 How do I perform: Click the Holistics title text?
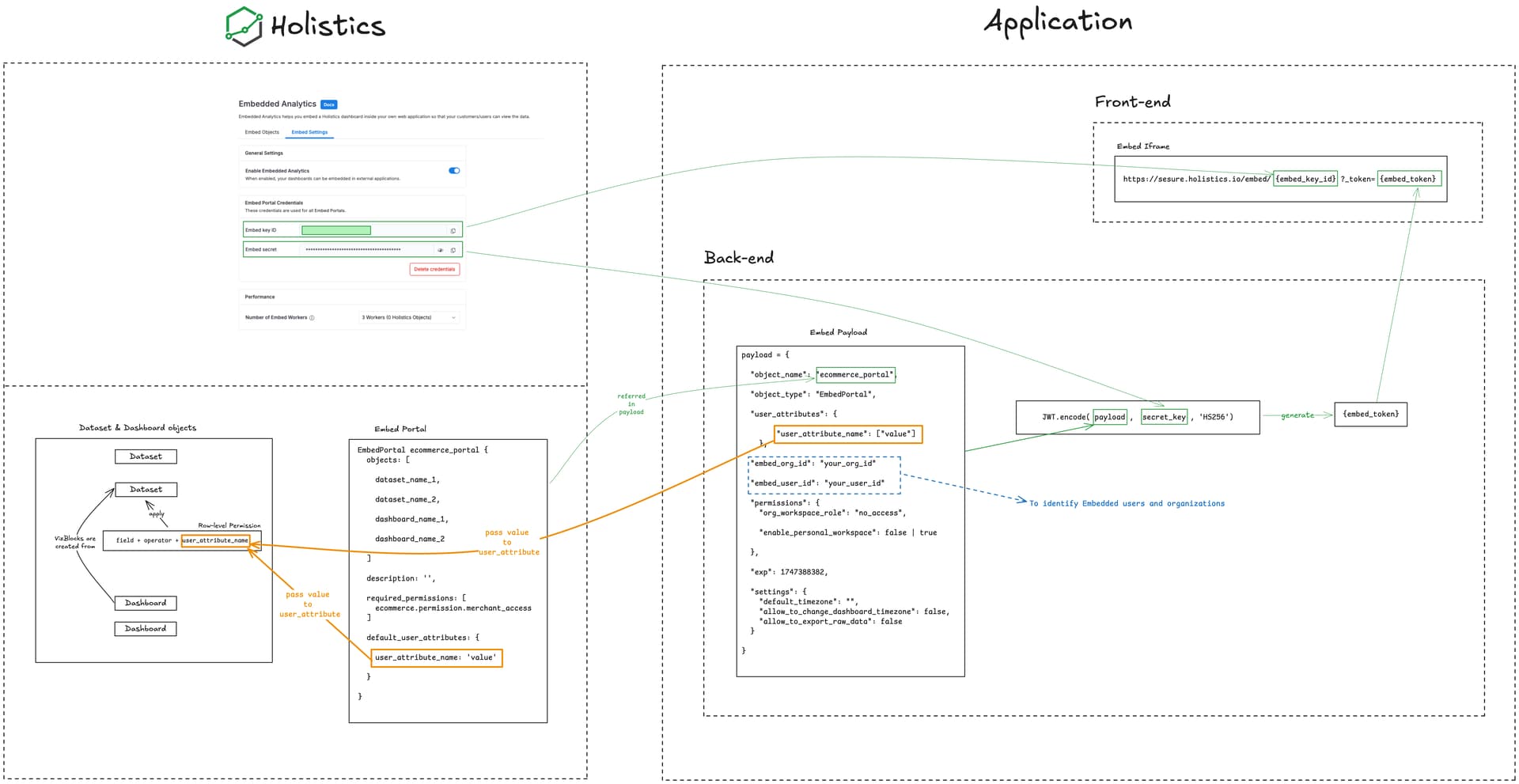(328, 25)
